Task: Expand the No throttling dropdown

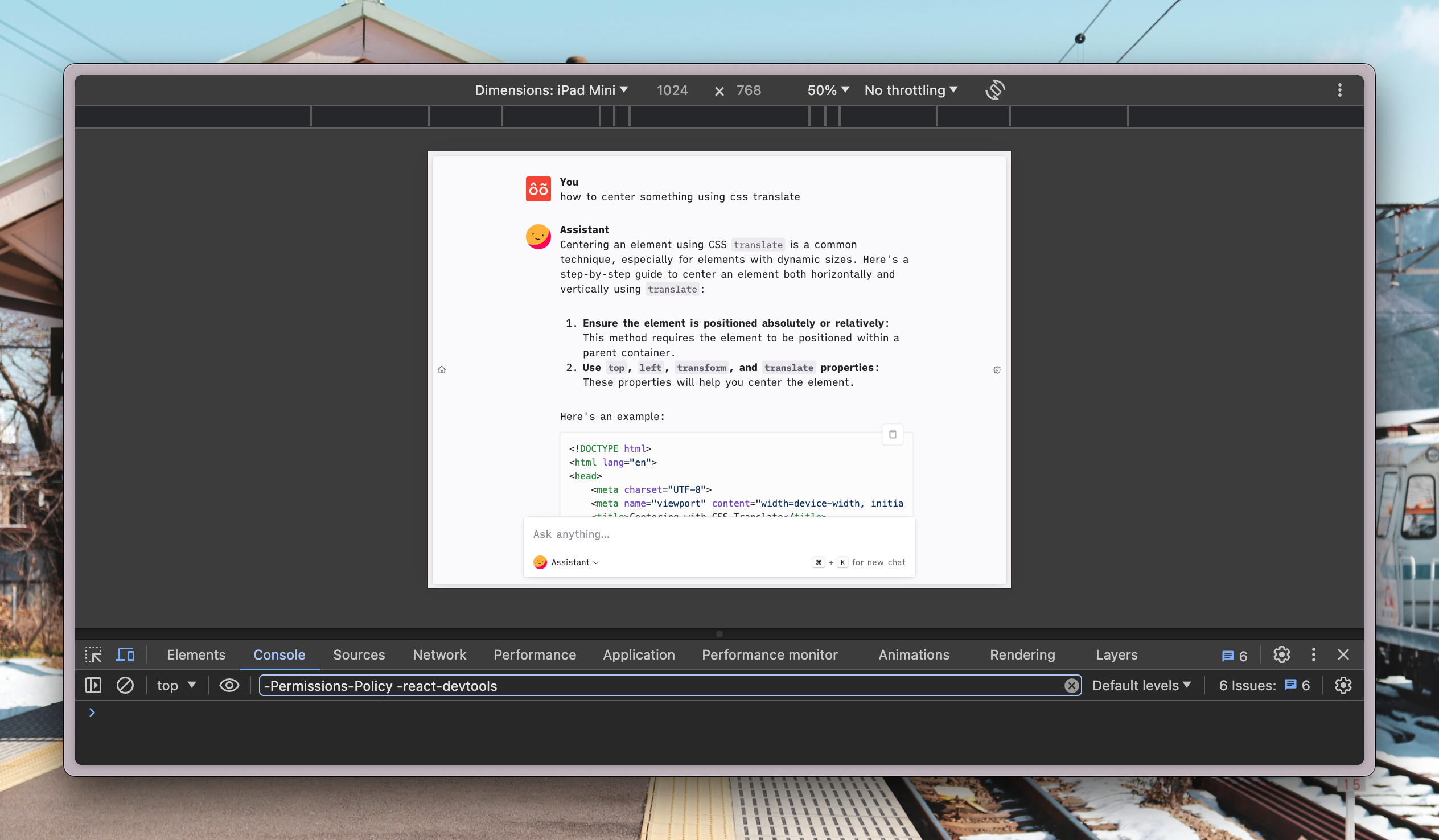Action: [x=911, y=90]
